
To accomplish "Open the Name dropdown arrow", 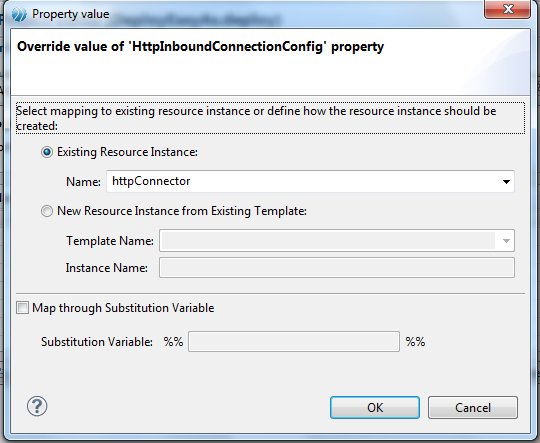I will tap(506, 182).
